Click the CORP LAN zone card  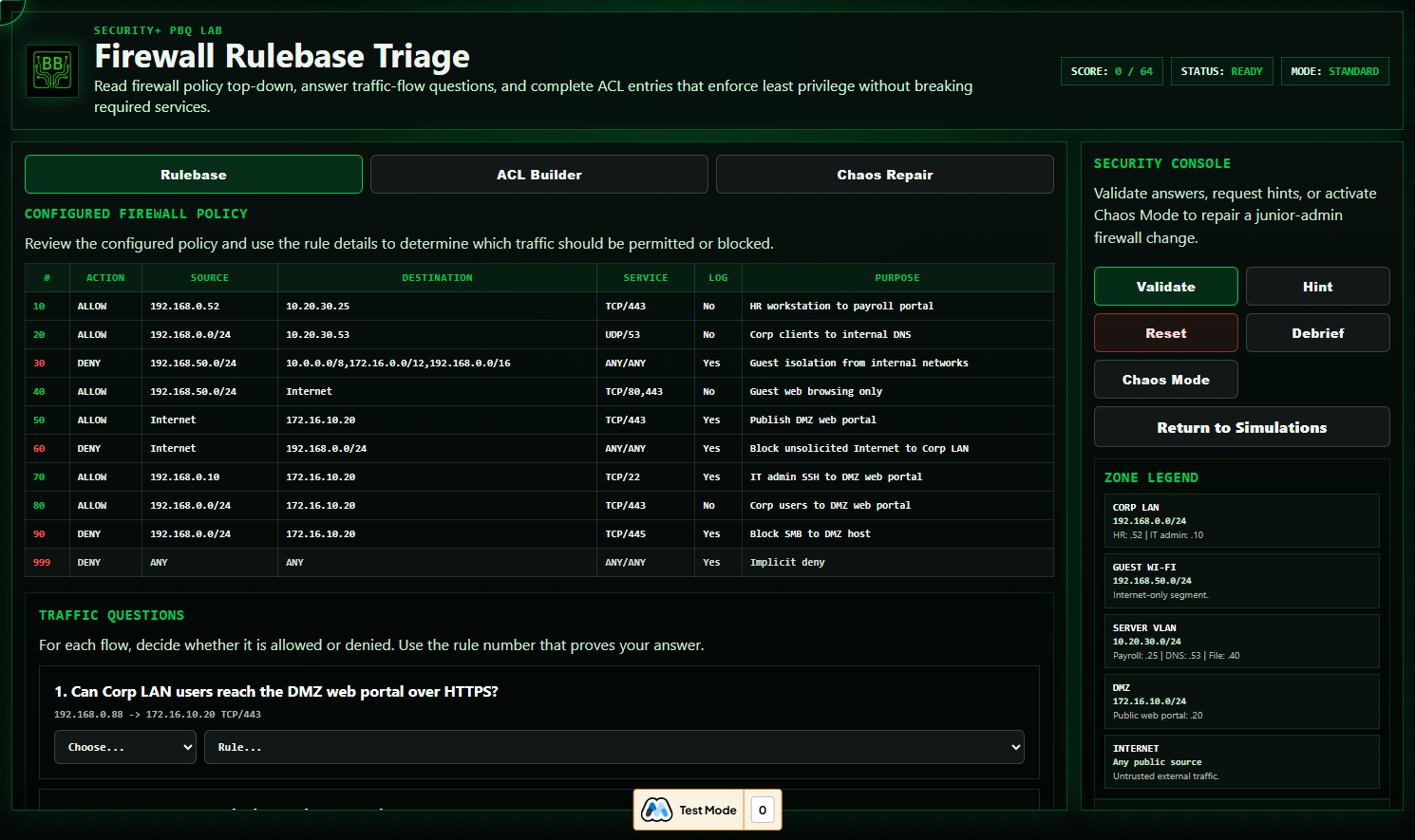(1241, 521)
